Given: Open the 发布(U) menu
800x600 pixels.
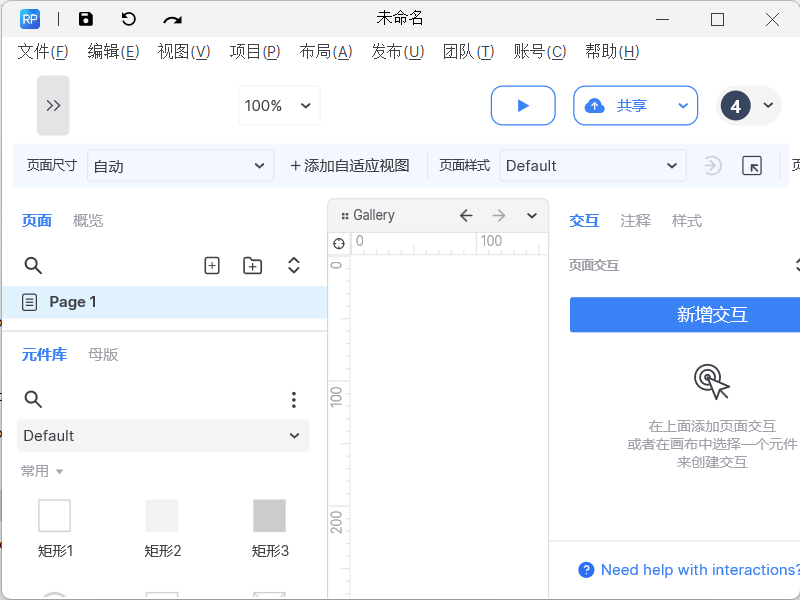Looking at the screenshot, I should 397,52.
